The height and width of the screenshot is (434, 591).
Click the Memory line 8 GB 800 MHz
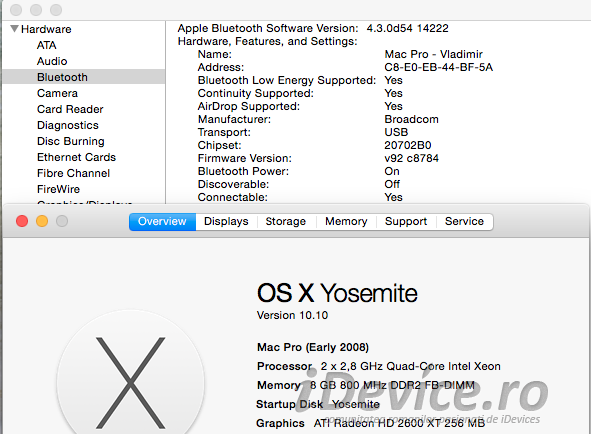366,385
